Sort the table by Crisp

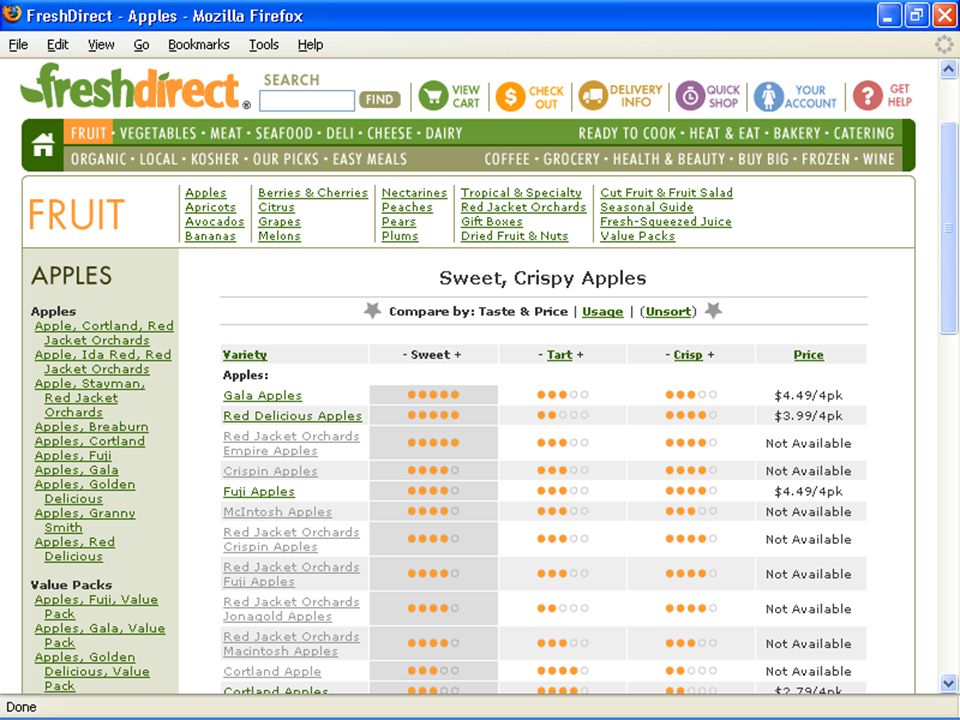coord(688,355)
